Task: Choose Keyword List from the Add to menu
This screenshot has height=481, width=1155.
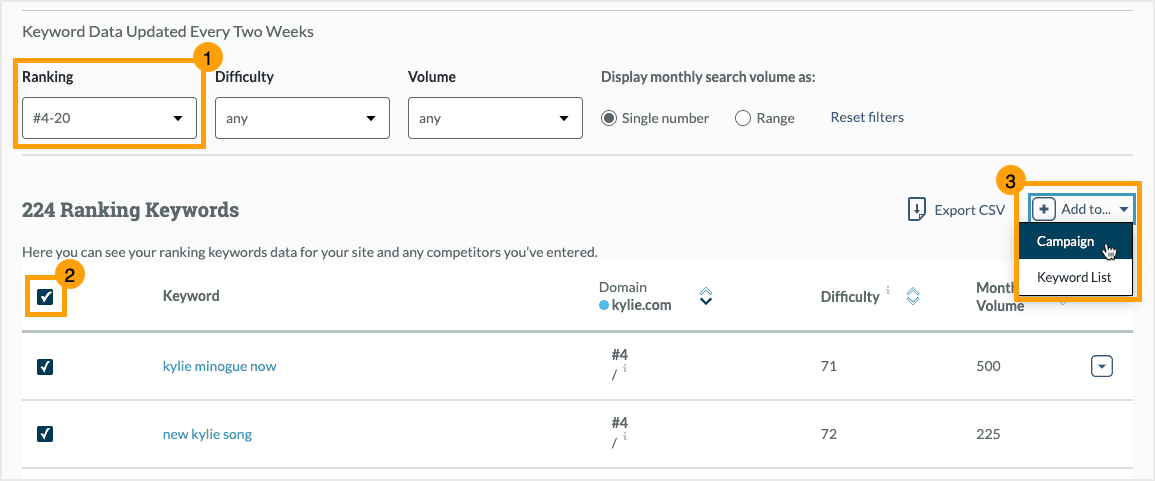Action: (x=1074, y=277)
